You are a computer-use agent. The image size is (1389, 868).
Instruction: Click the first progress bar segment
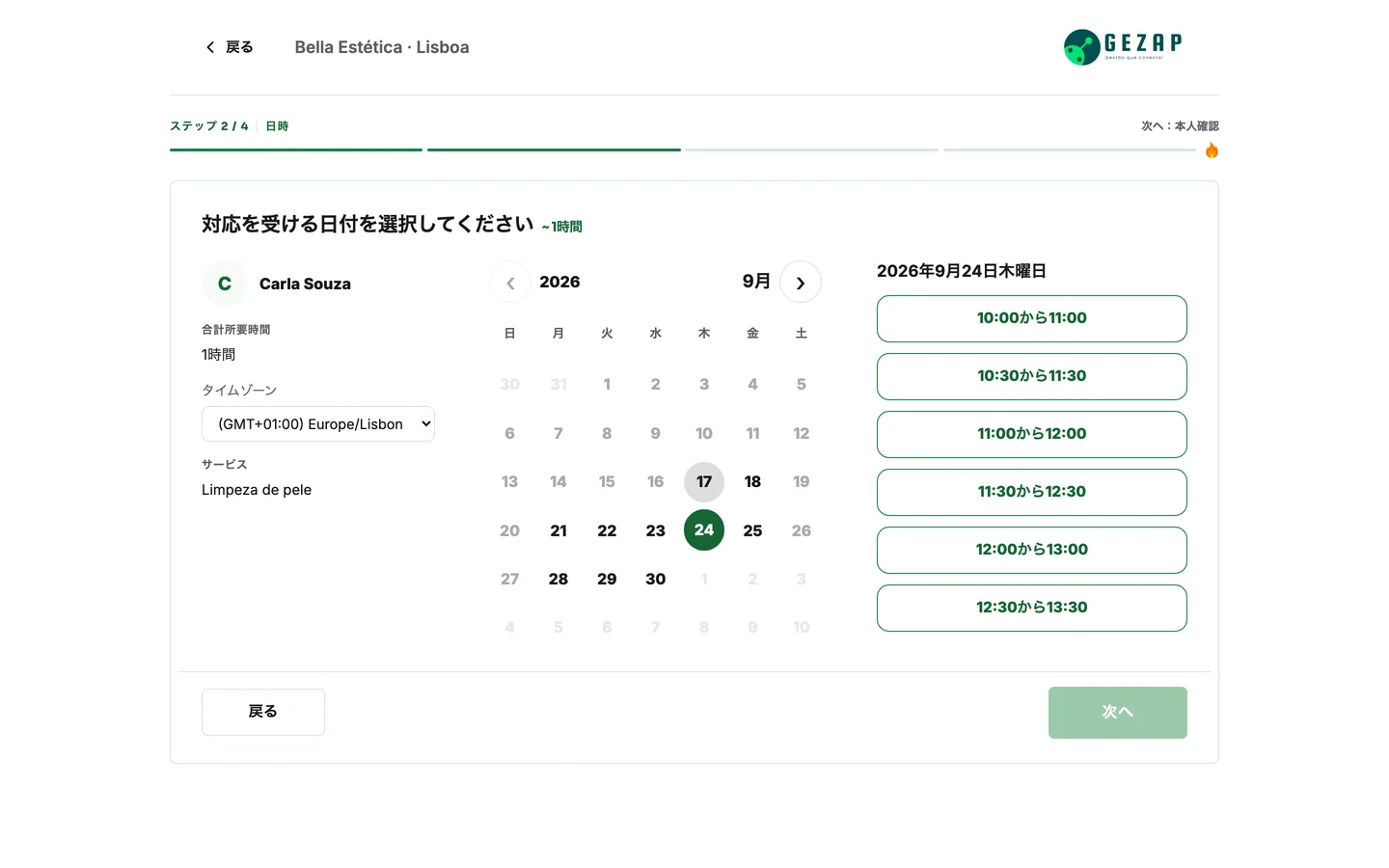tap(296, 149)
